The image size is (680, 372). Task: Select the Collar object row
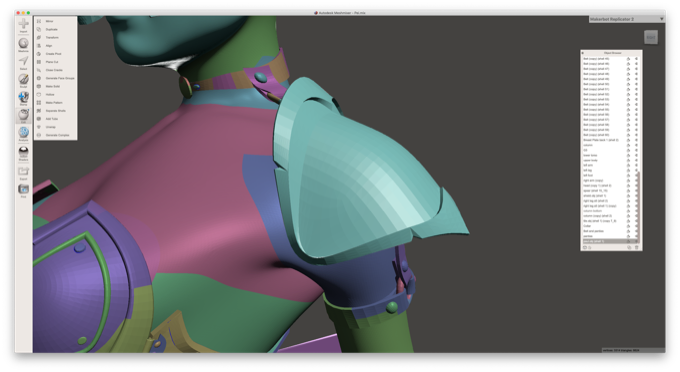pos(610,226)
